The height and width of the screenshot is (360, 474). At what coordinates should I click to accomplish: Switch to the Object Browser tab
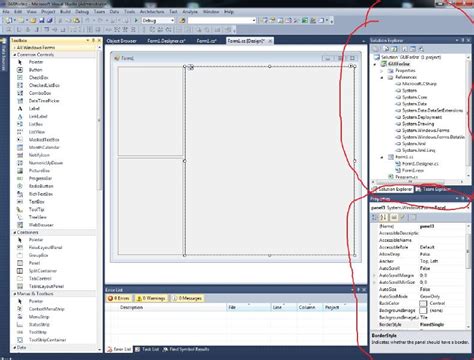[x=121, y=41]
